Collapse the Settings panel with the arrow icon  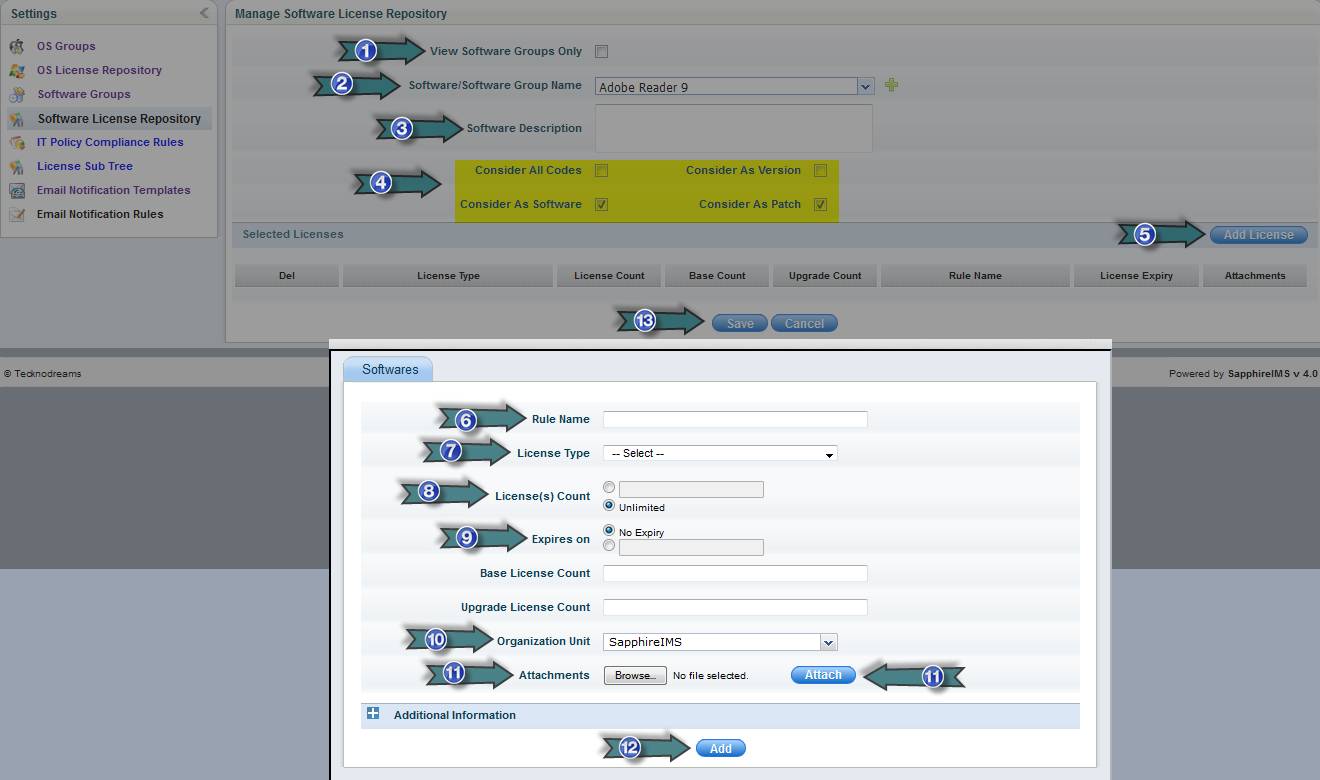click(204, 13)
